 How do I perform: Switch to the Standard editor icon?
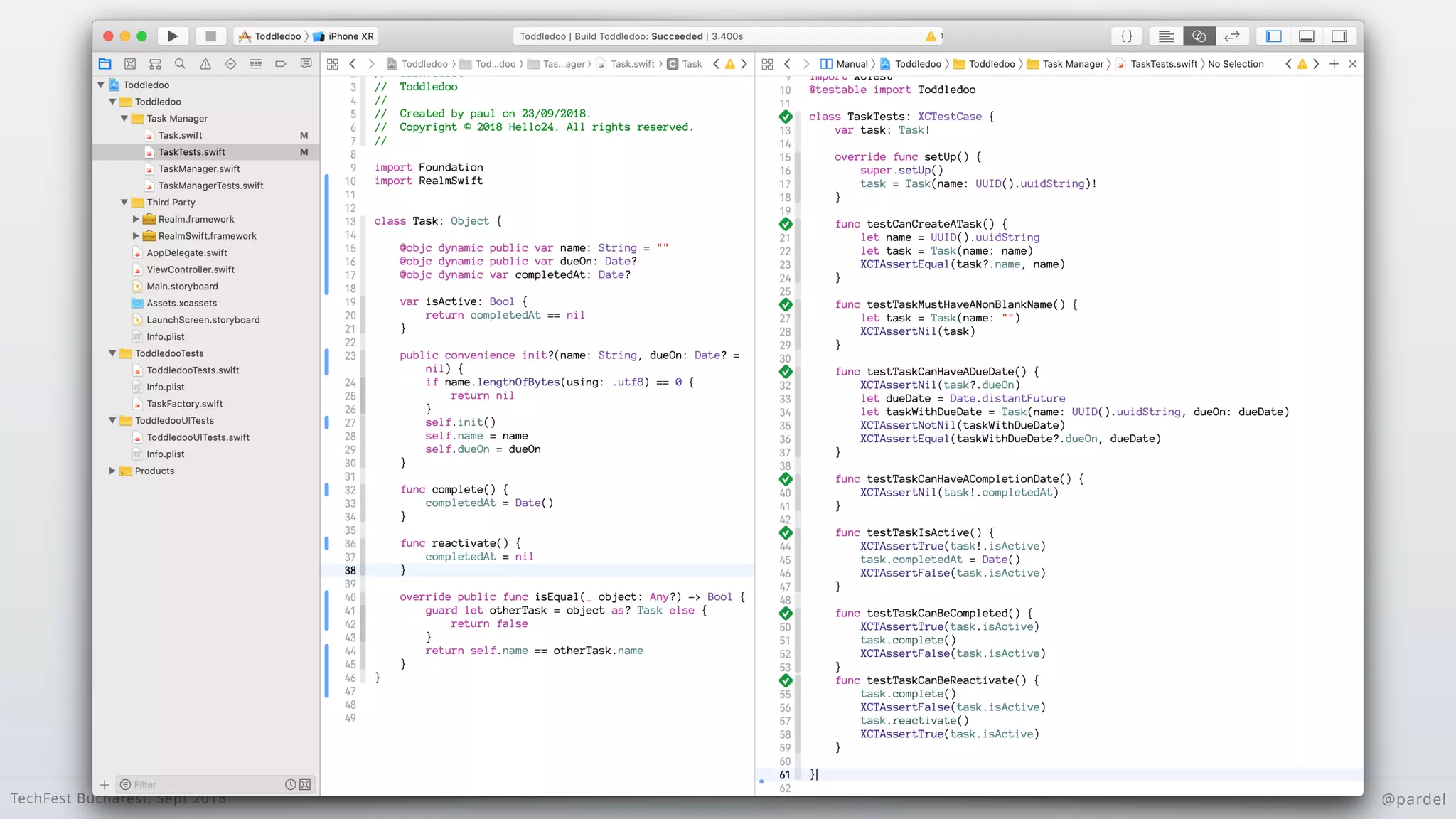click(1166, 36)
